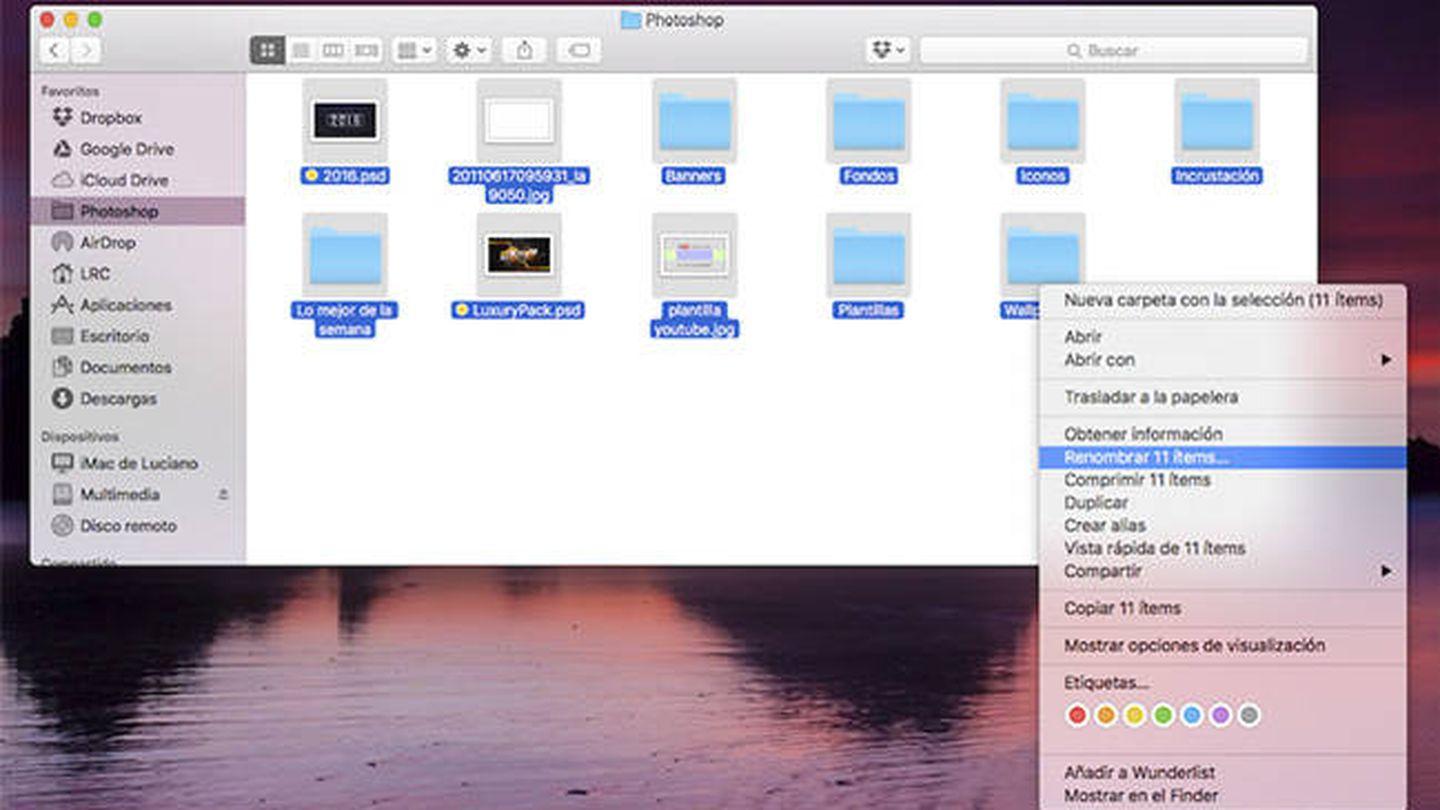Select the Fondos folder icon

pos(868,121)
